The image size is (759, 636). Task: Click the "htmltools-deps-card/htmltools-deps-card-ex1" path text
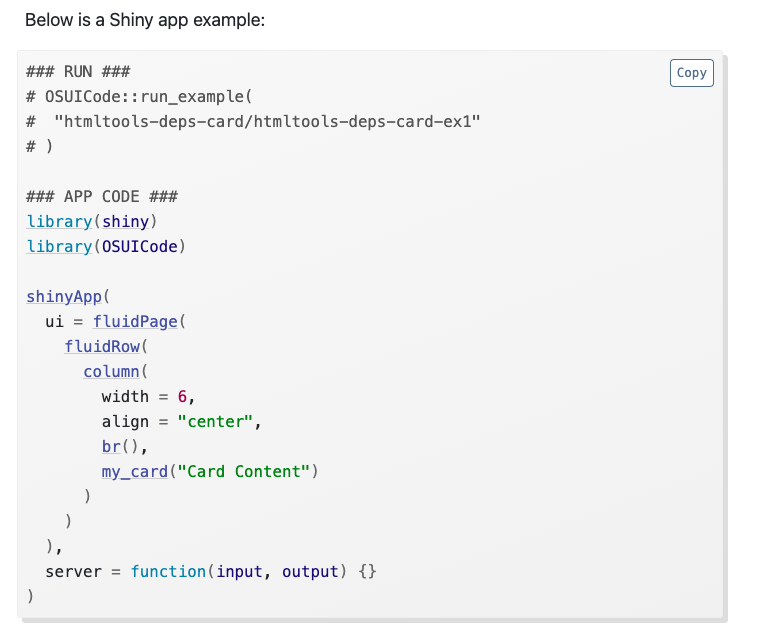click(267, 122)
